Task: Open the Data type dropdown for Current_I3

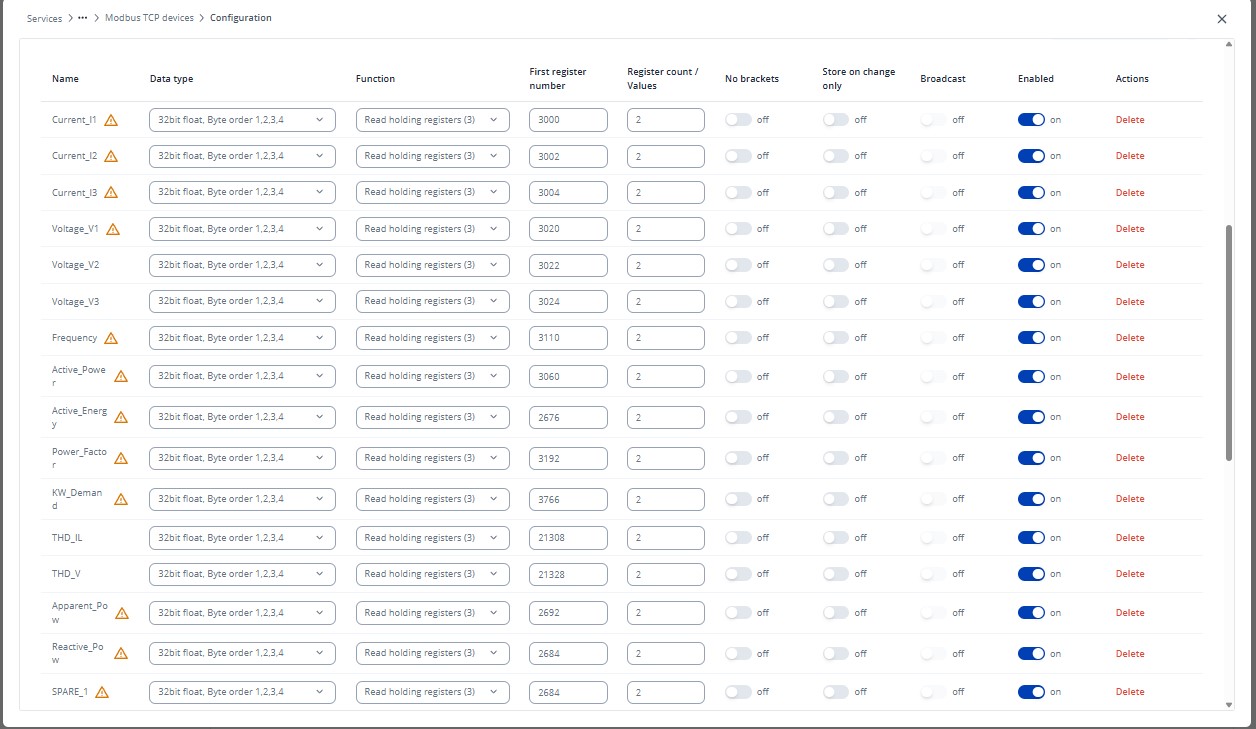Action: 242,192
